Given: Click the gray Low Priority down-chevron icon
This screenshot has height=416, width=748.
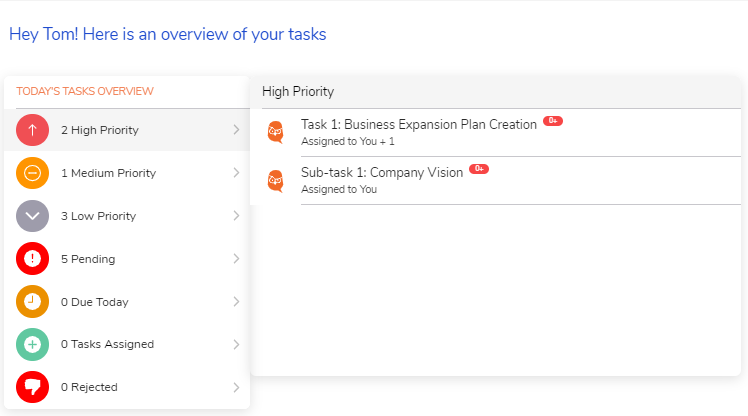Looking at the screenshot, I should coord(33,216).
